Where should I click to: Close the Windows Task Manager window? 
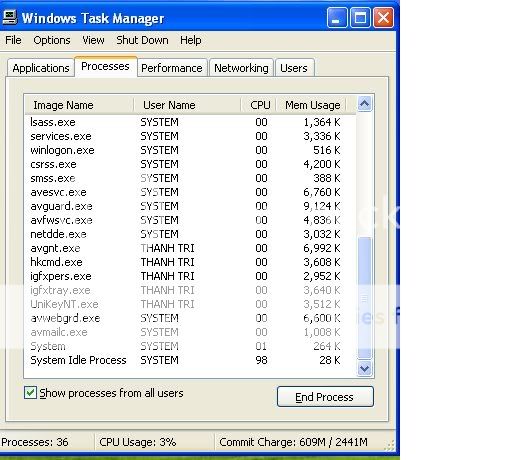383,18
